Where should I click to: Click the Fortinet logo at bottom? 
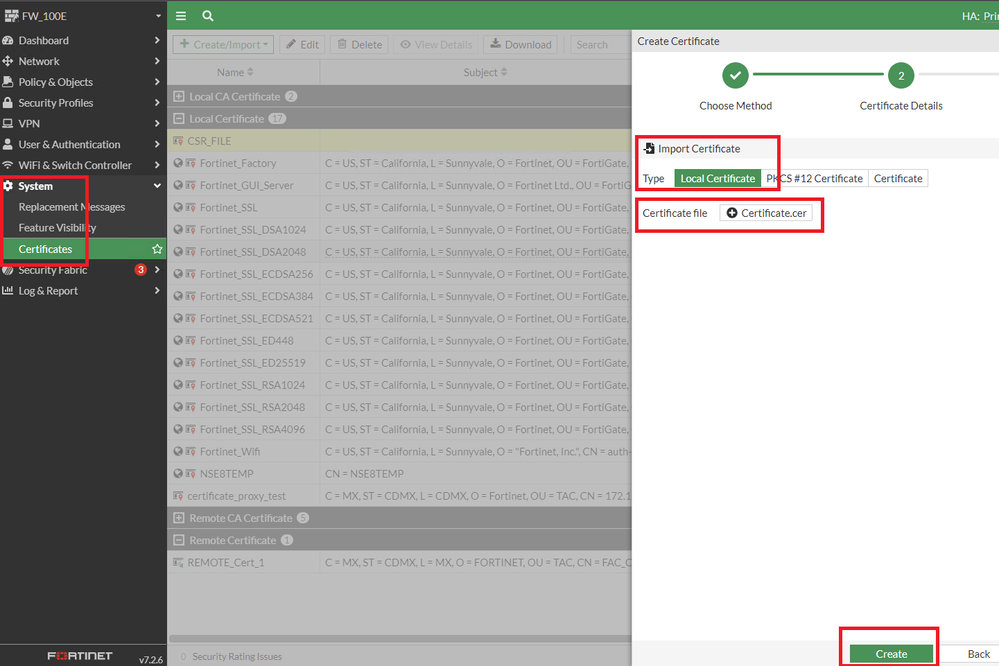tap(80, 656)
